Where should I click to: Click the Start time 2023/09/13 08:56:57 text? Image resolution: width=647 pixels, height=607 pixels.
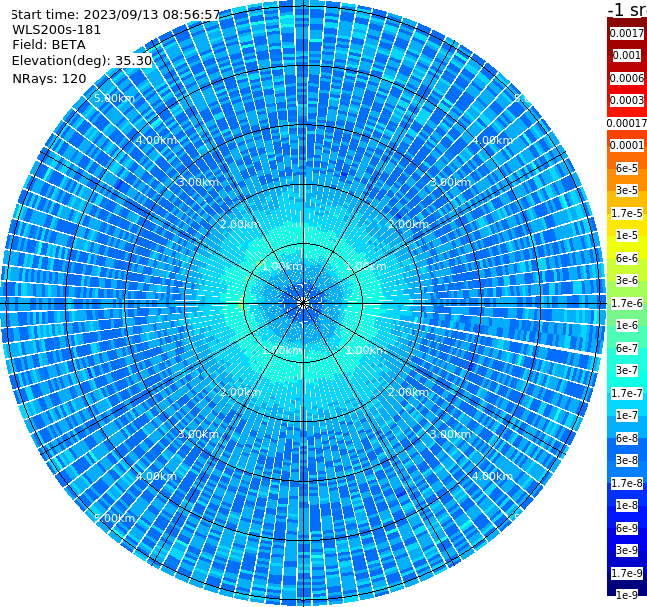coord(115,15)
